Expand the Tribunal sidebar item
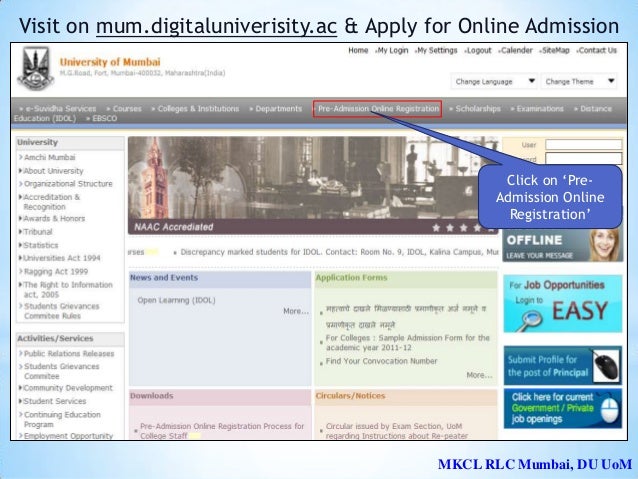Viewport: 638px width, 479px height. pyautogui.click(x=36, y=232)
